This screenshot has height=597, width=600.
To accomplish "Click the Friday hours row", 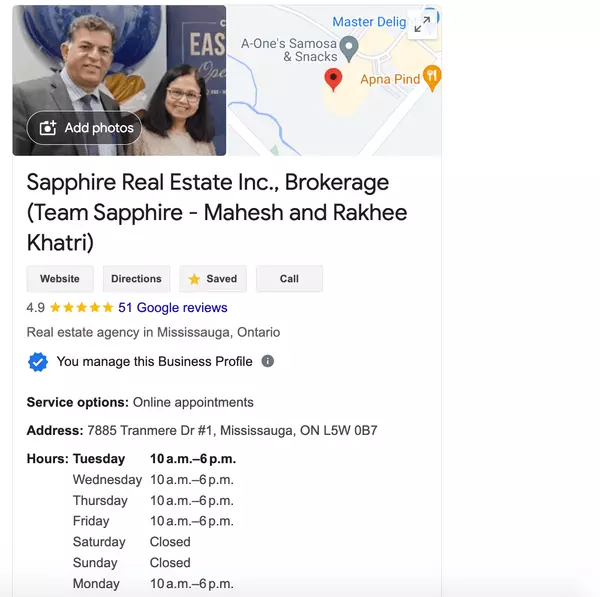I will pos(153,521).
